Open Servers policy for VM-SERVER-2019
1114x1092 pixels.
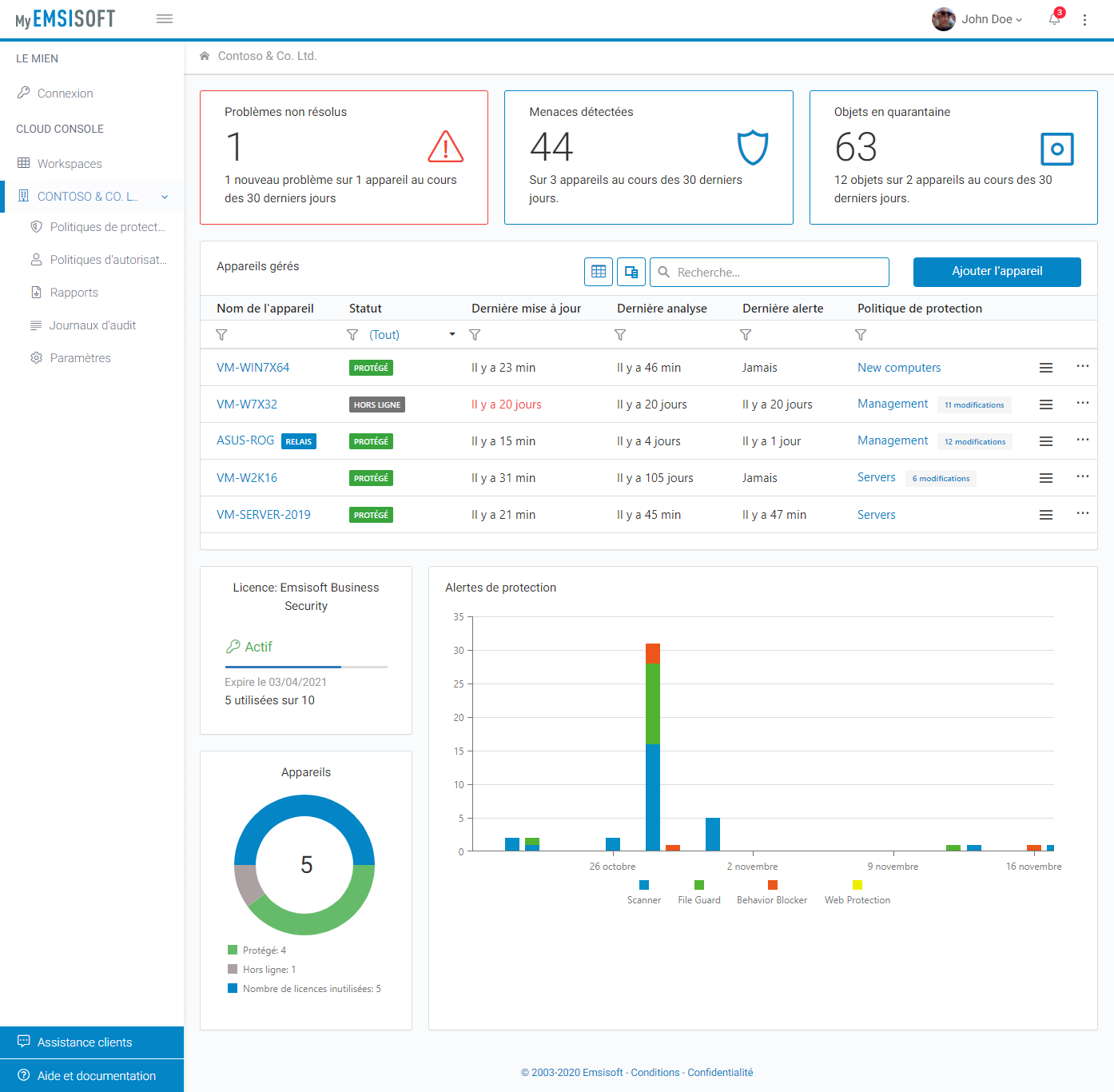click(x=877, y=515)
